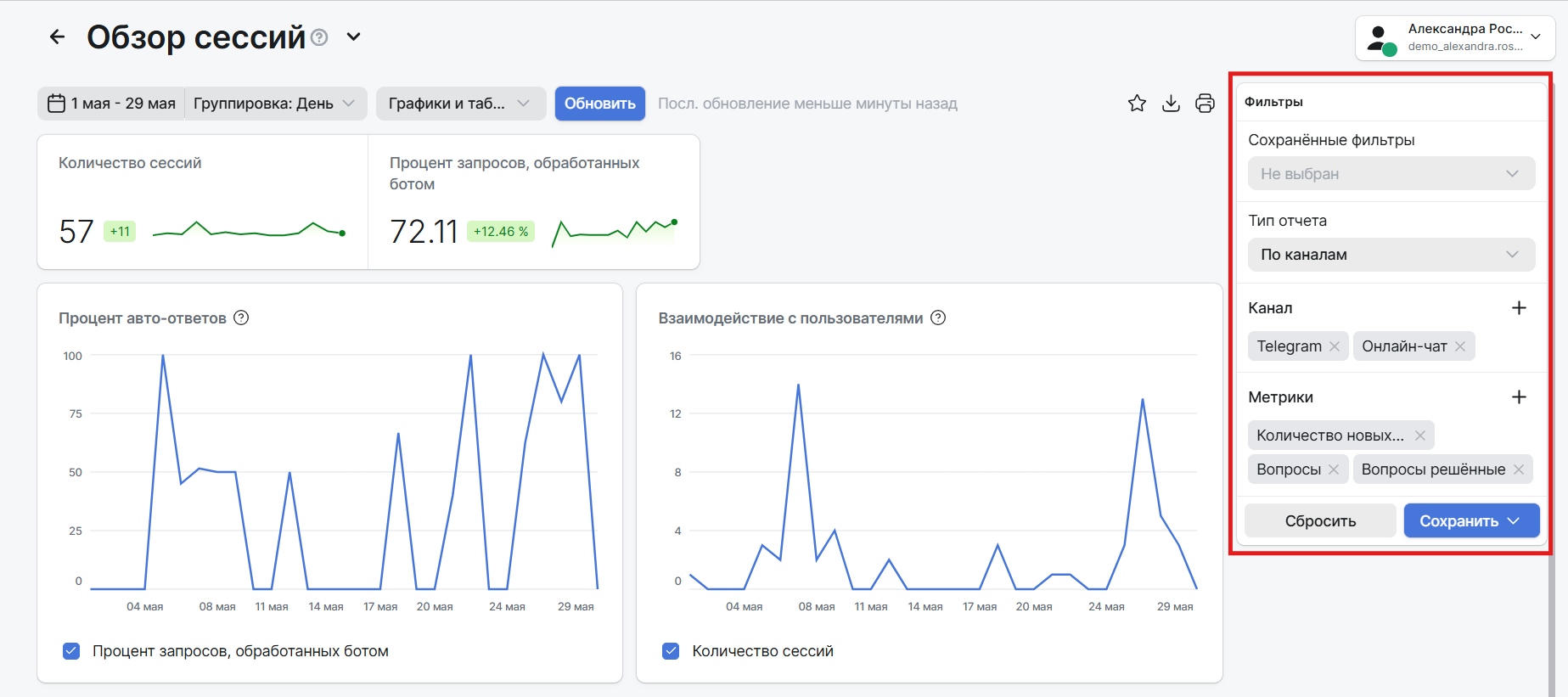Uncheck Процент запросов, обработанных ботом checkbox
Screen dimensions: 1568x697
[71, 651]
